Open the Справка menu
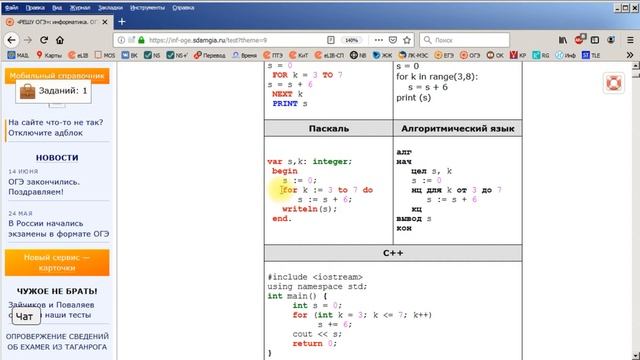Viewport: 640px width, 360px height. (x=183, y=8)
